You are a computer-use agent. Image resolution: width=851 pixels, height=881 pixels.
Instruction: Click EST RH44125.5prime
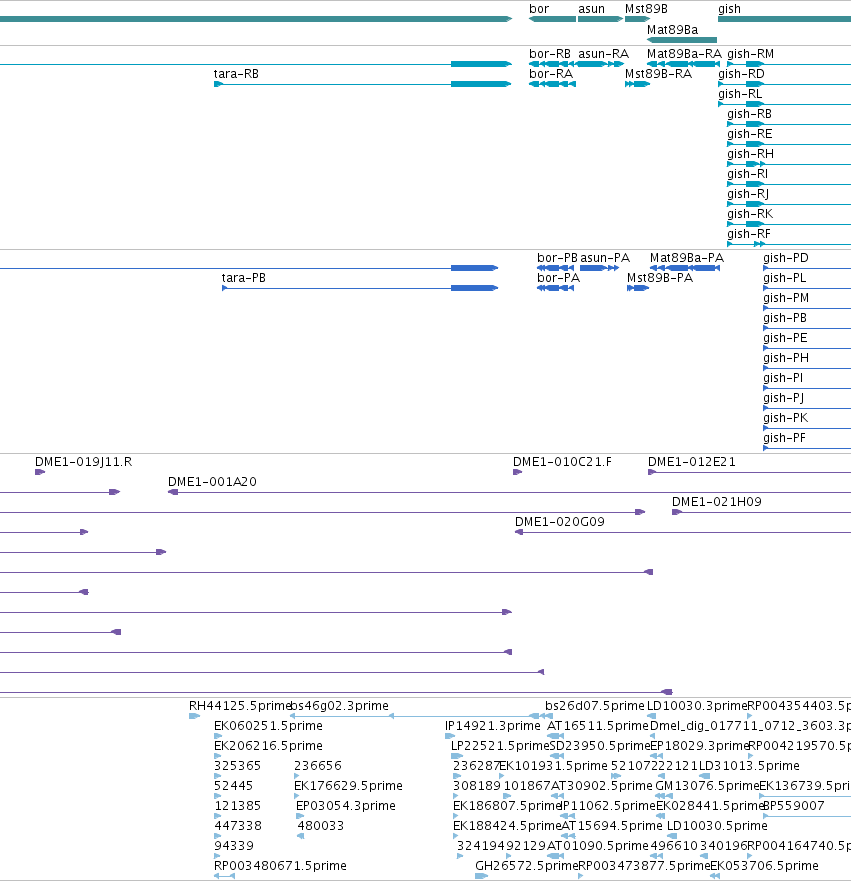coord(194,716)
